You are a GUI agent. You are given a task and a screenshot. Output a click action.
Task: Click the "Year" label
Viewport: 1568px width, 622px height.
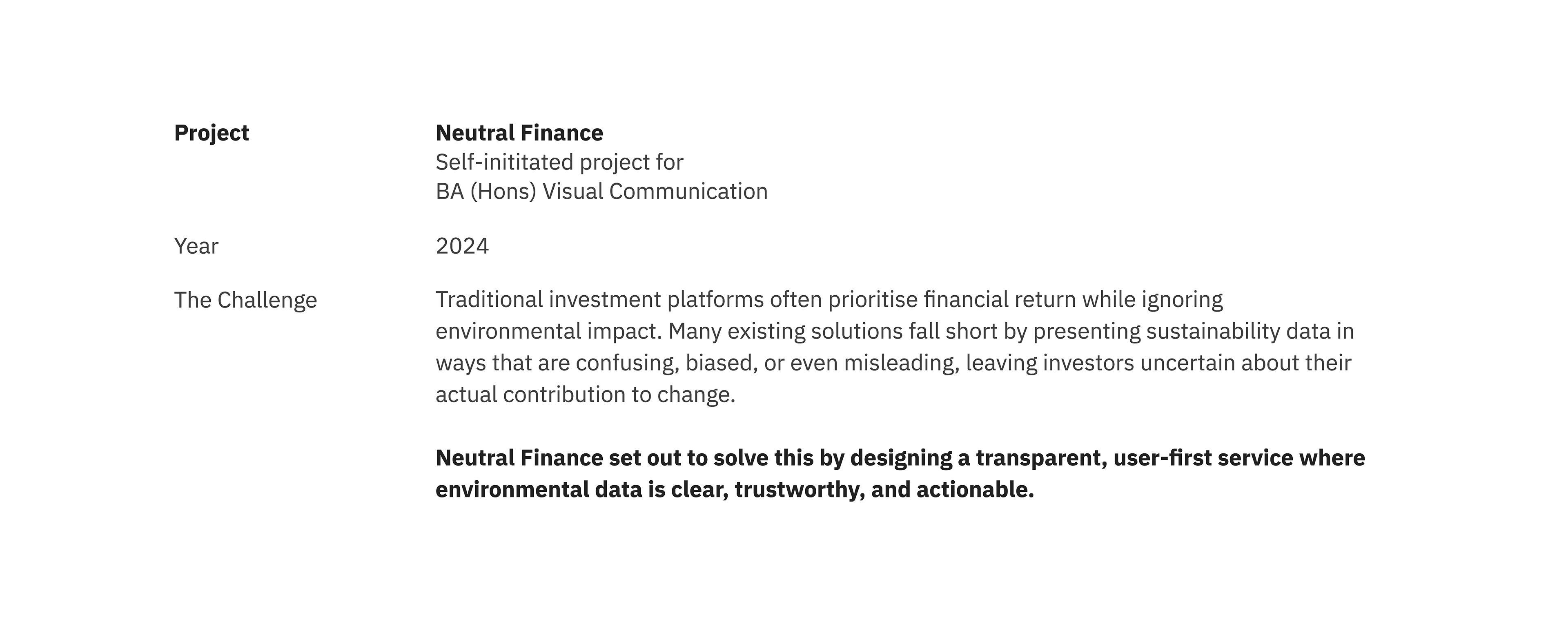pos(196,247)
